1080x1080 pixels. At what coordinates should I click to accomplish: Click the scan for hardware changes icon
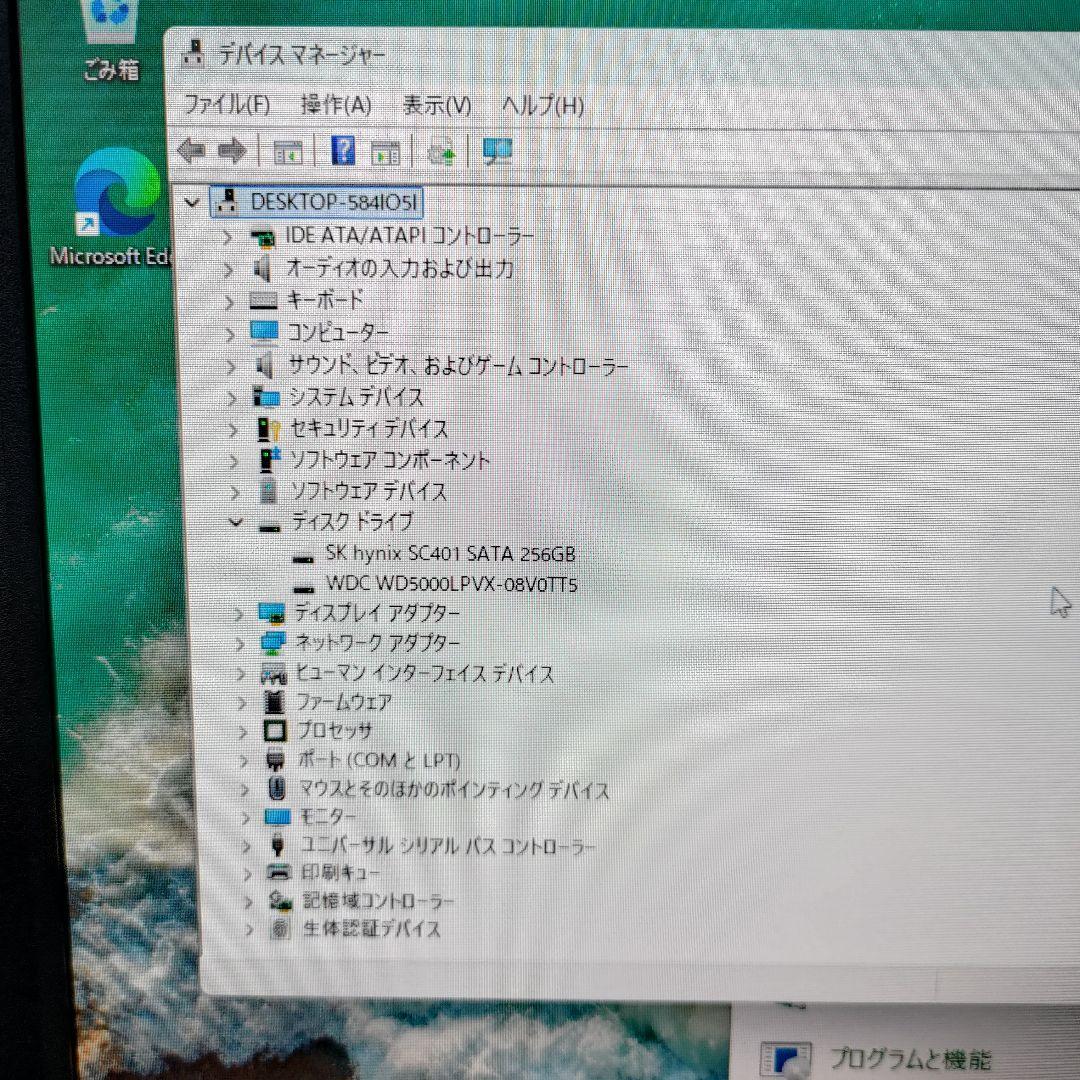coord(442,150)
